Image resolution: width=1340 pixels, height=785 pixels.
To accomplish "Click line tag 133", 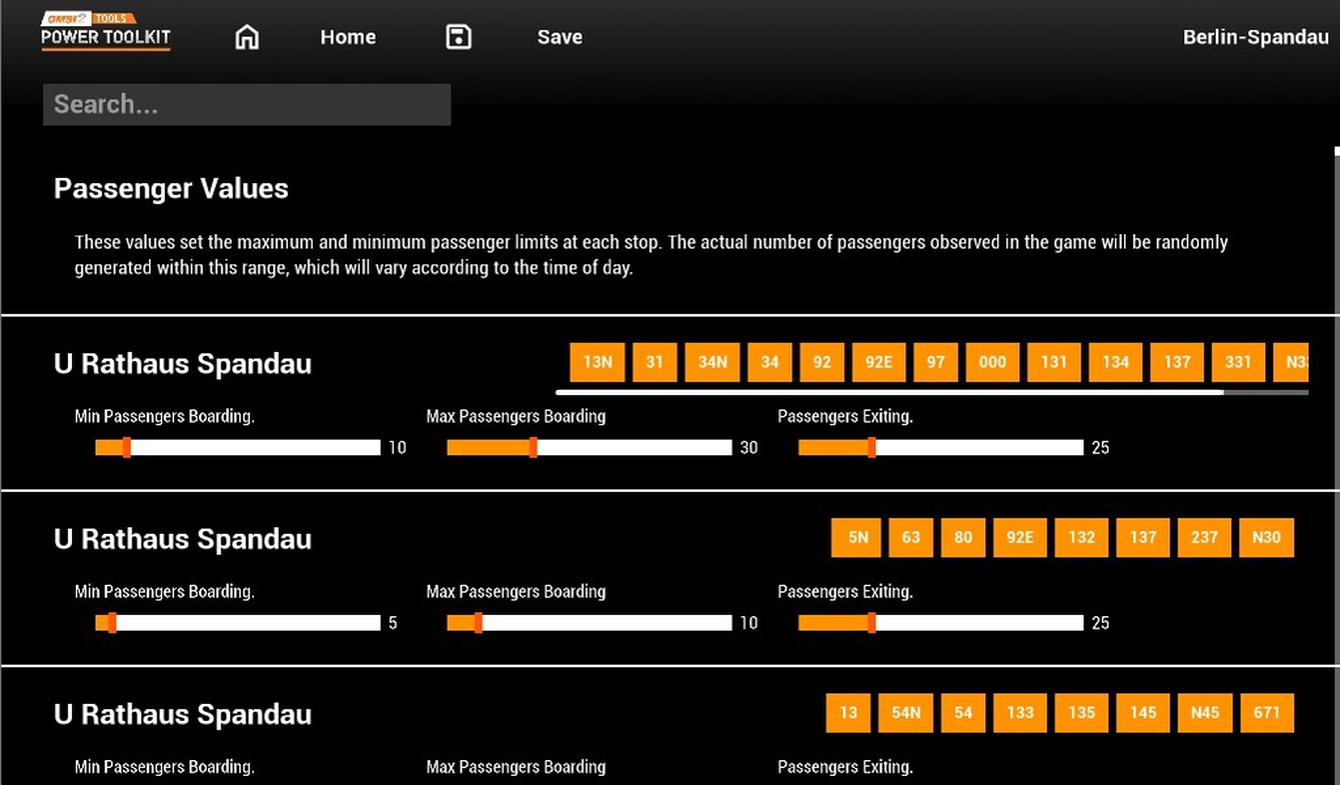I will (1020, 713).
